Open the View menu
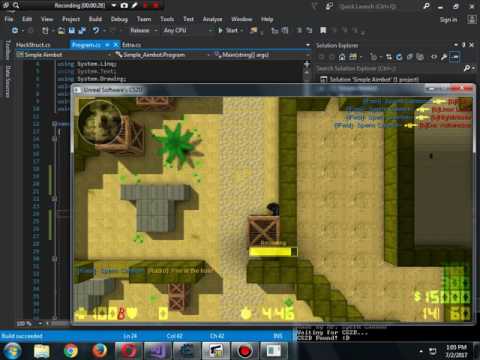Image resolution: width=480 pixels, height=360 pixels. click(47, 19)
